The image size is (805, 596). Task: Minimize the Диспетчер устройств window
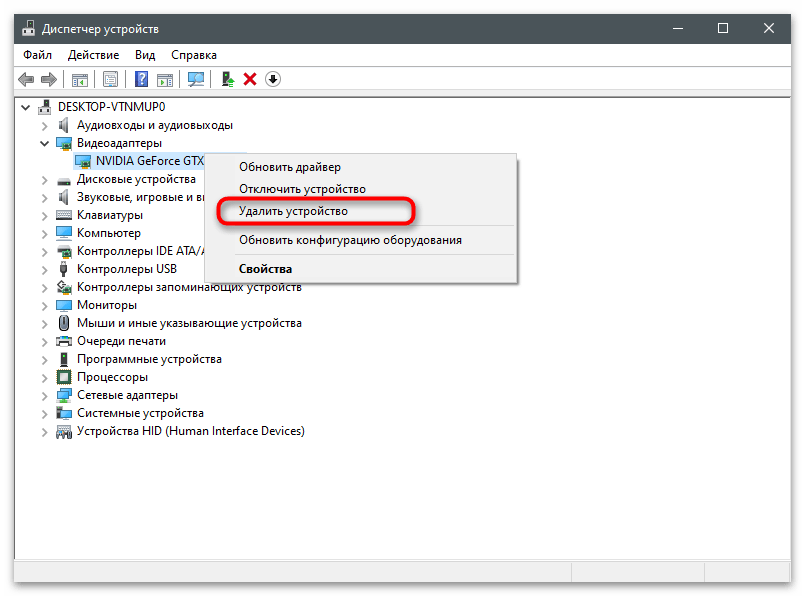[x=678, y=28]
